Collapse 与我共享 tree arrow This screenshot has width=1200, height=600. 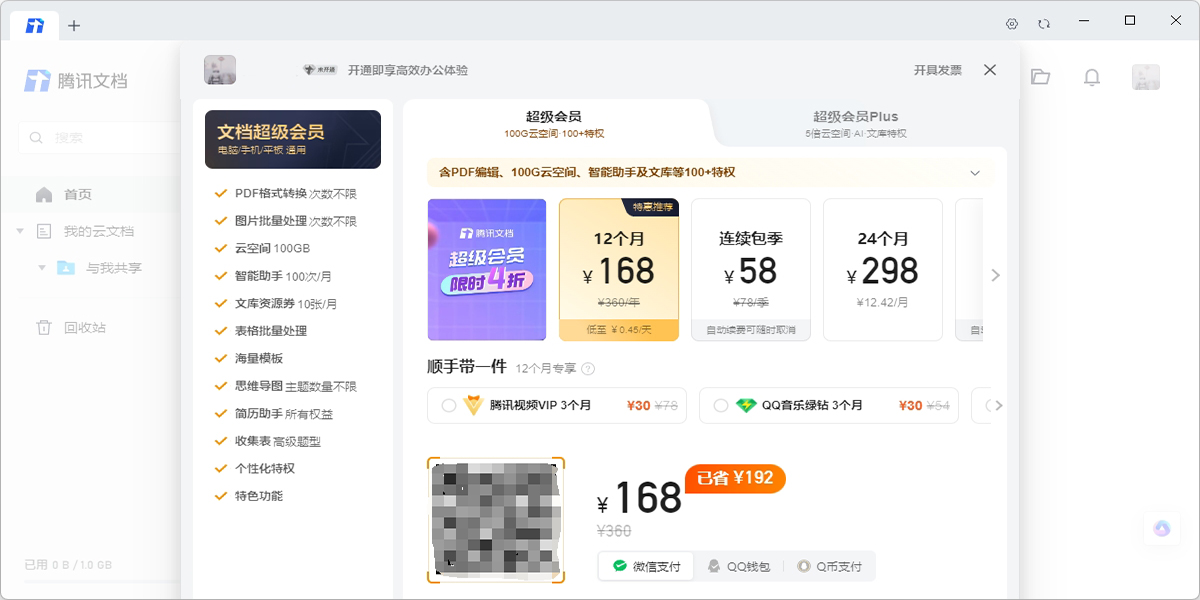[x=42, y=268]
